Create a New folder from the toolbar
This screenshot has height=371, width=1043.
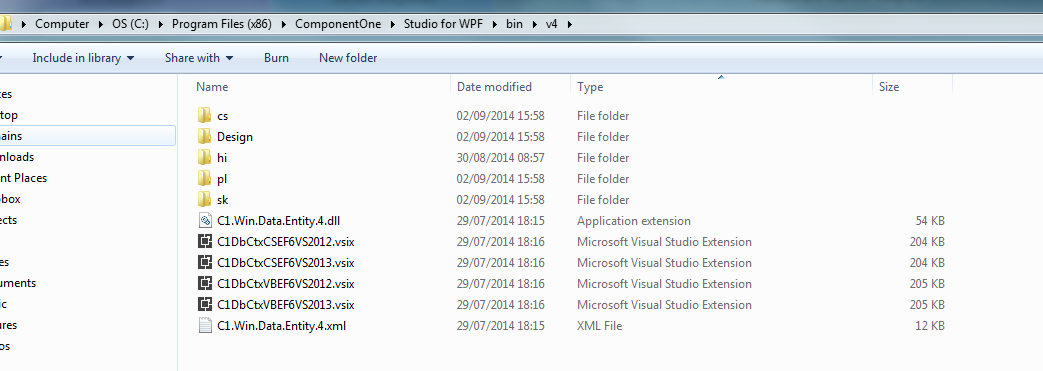(348, 58)
